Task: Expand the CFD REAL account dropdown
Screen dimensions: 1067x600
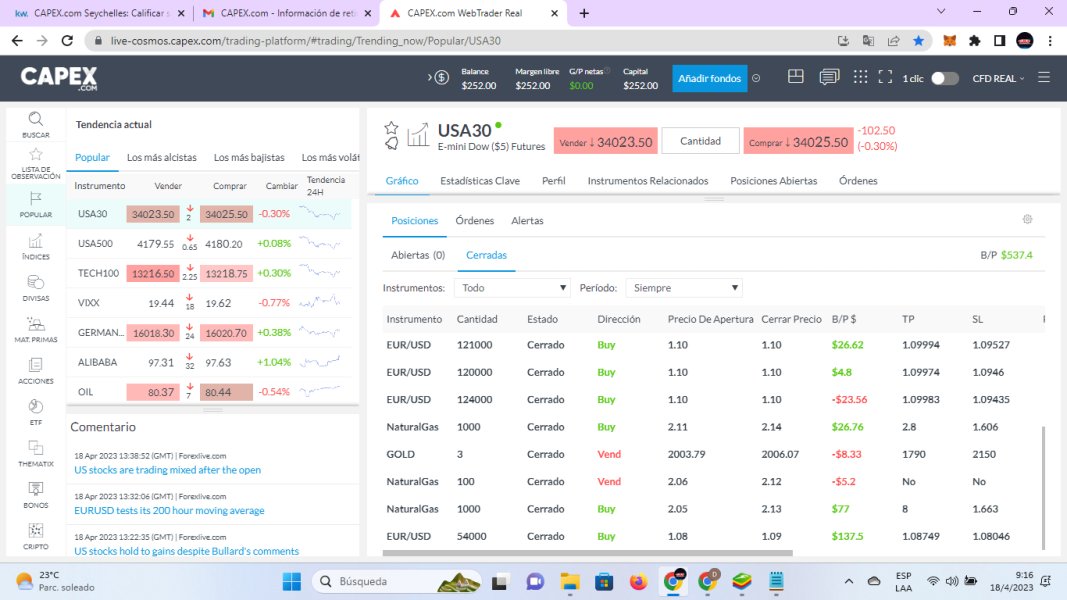Action: pyautogui.click(x=998, y=78)
